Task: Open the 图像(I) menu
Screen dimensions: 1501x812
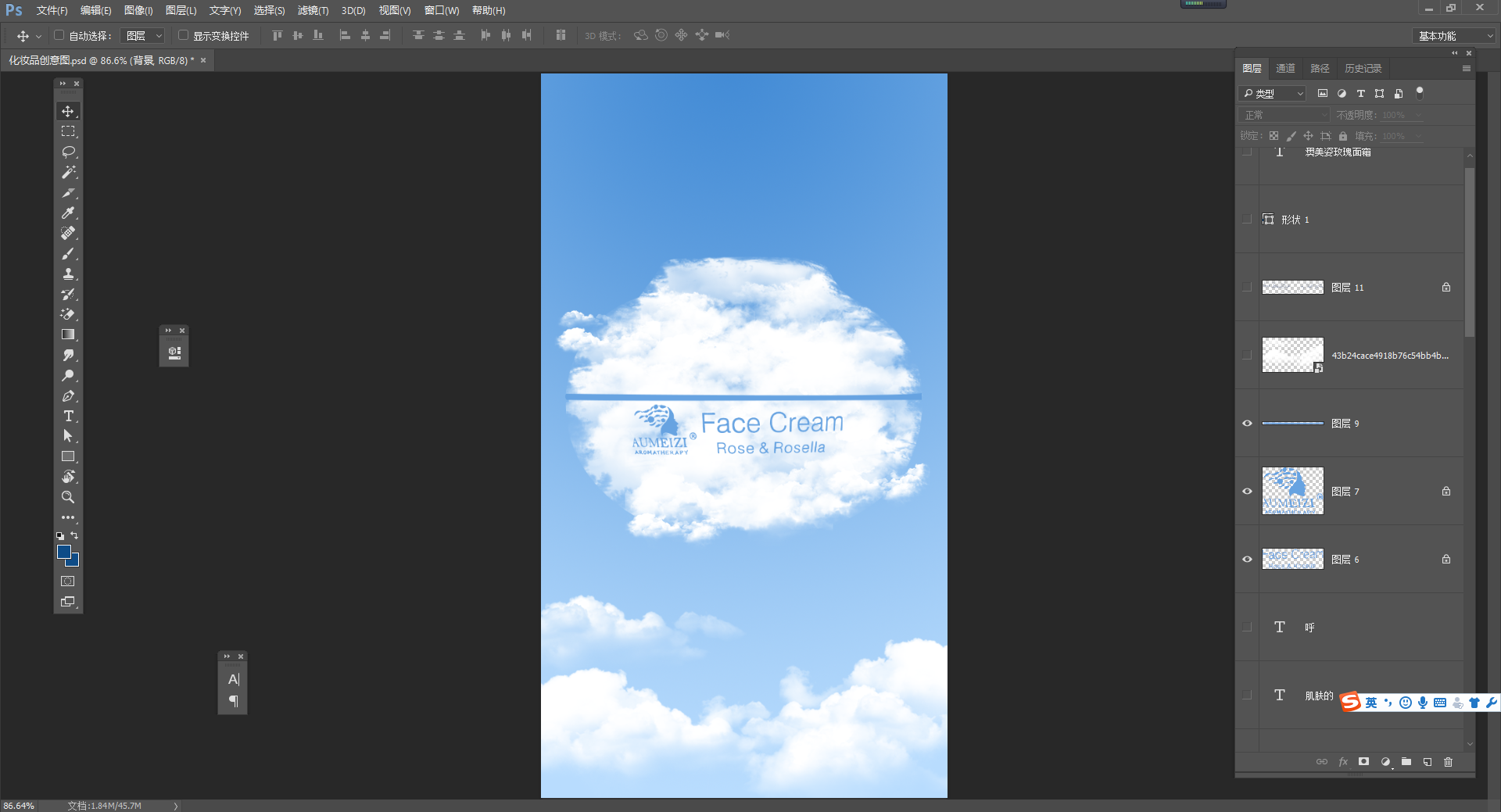Action: click(x=138, y=11)
